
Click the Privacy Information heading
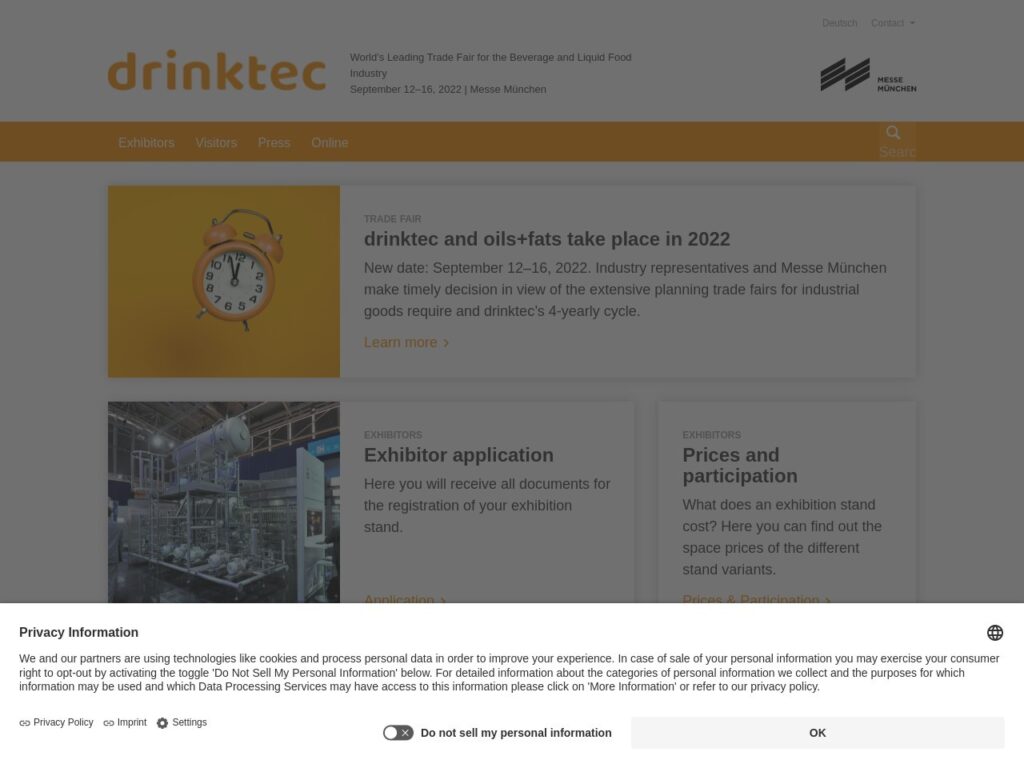[78, 632]
